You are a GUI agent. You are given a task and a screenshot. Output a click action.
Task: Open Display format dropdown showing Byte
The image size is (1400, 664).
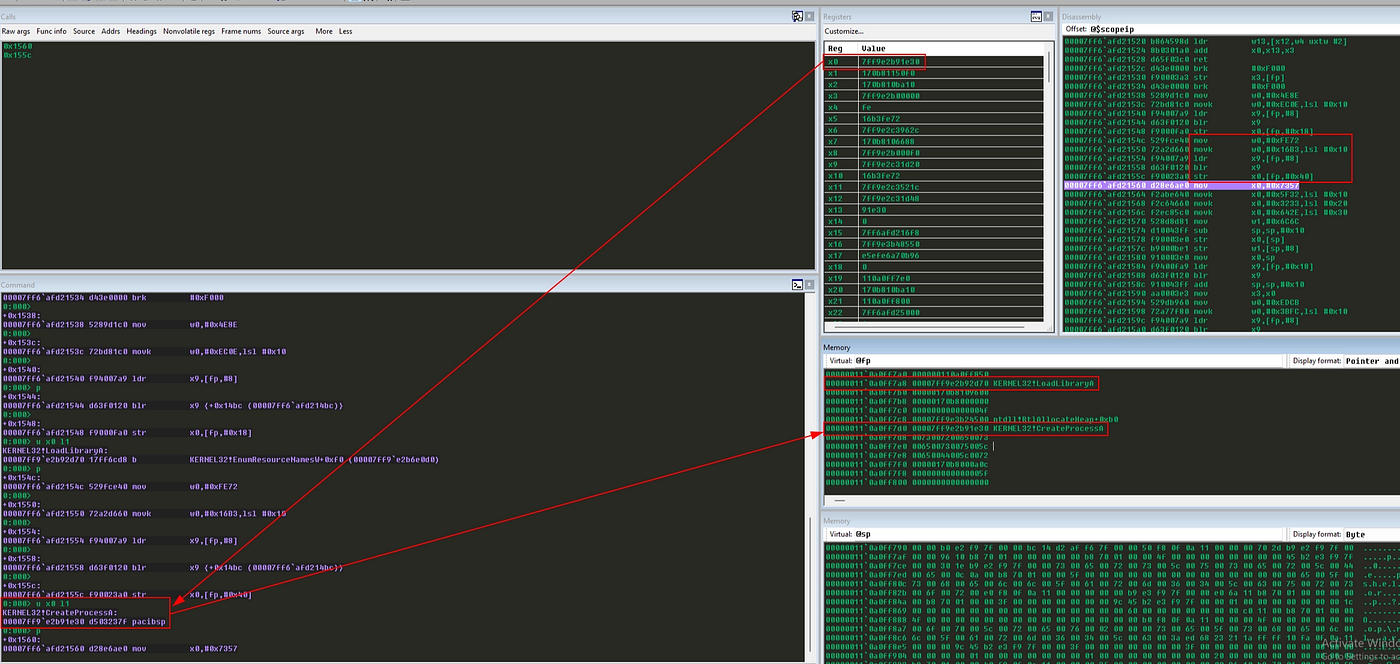click(x=1371, y=535)
